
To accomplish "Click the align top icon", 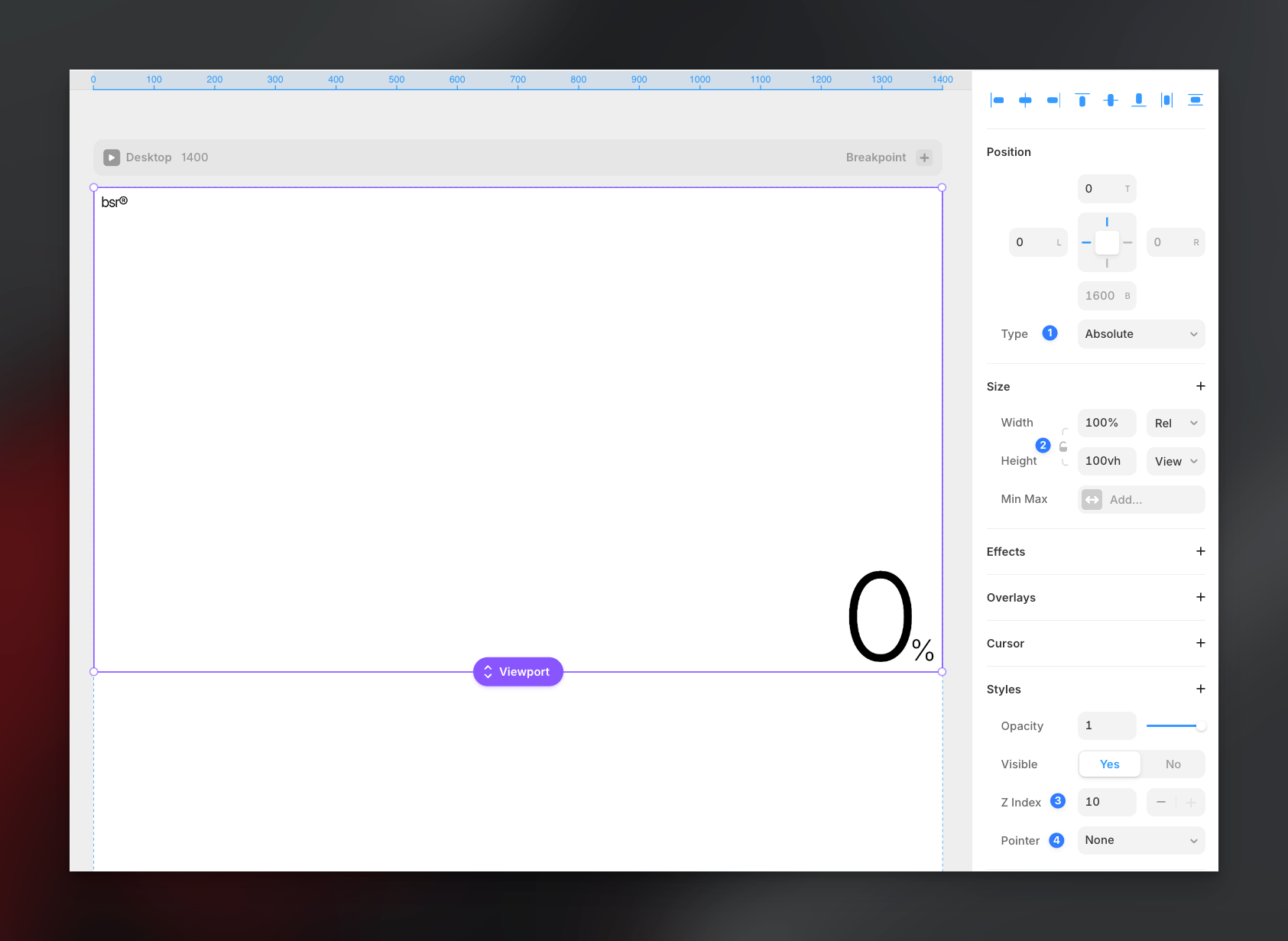I will point(1082,100).
